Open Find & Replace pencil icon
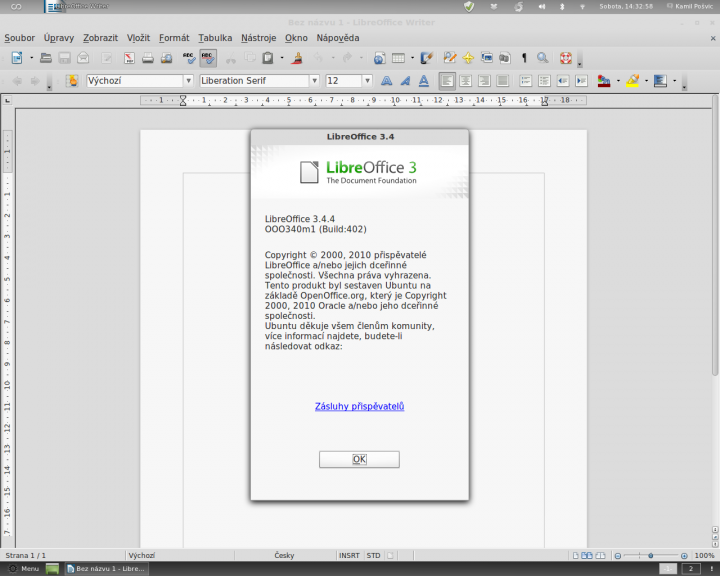The height and width of the screenshot is (576, 720). point(450,58)
